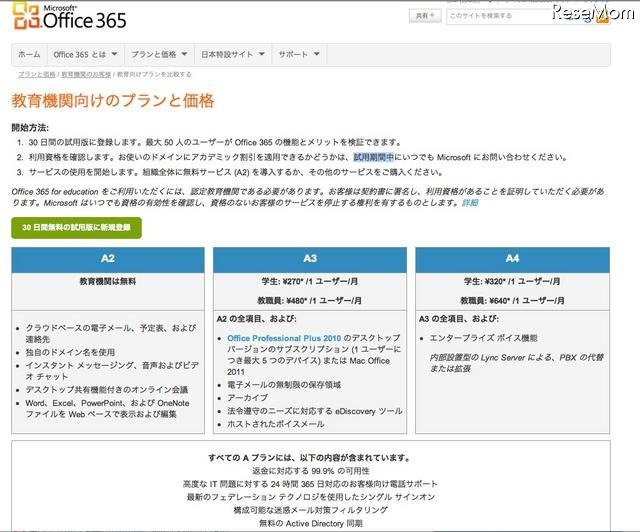Expand the プランと価格 dropdown menu
640x532 pixels.
click(x=159, y=54)
